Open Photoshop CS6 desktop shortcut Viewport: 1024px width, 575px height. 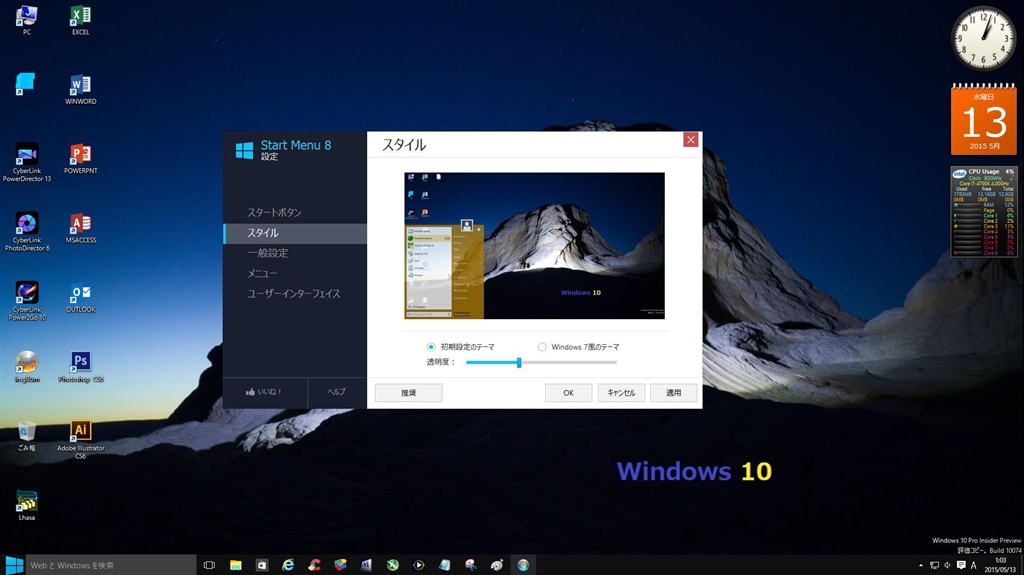pos(80,367)
